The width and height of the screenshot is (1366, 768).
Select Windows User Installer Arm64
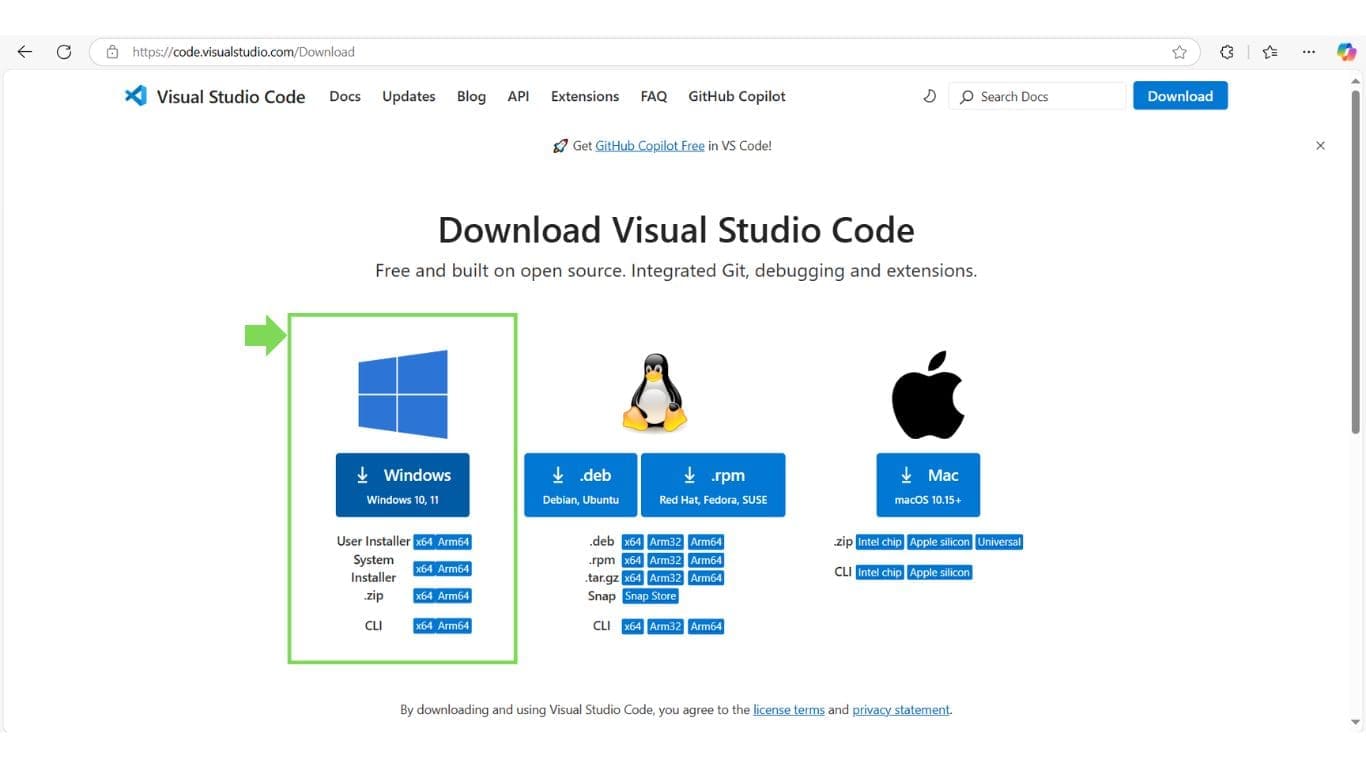(453, 542)
